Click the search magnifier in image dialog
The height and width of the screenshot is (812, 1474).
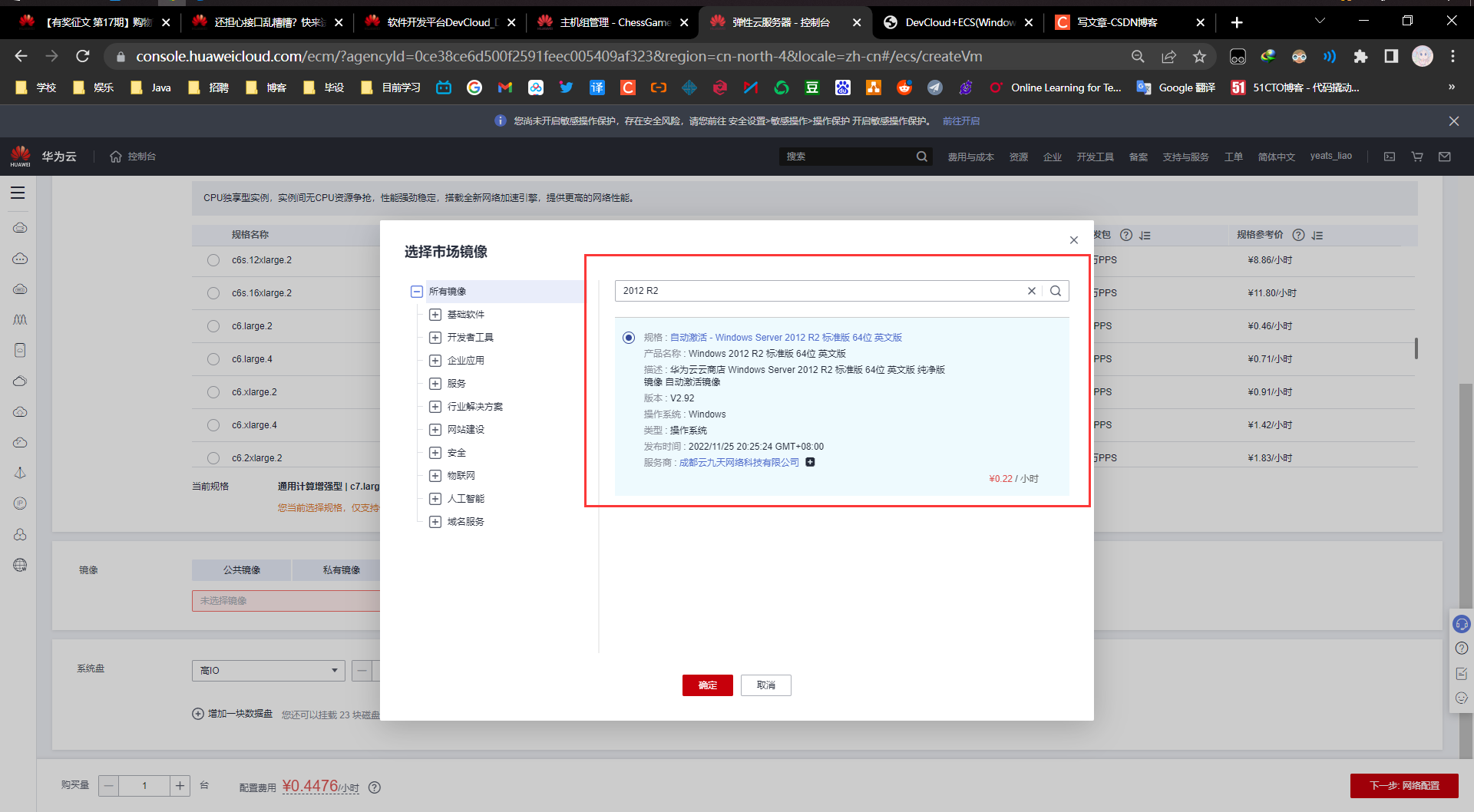point(1056,291)
